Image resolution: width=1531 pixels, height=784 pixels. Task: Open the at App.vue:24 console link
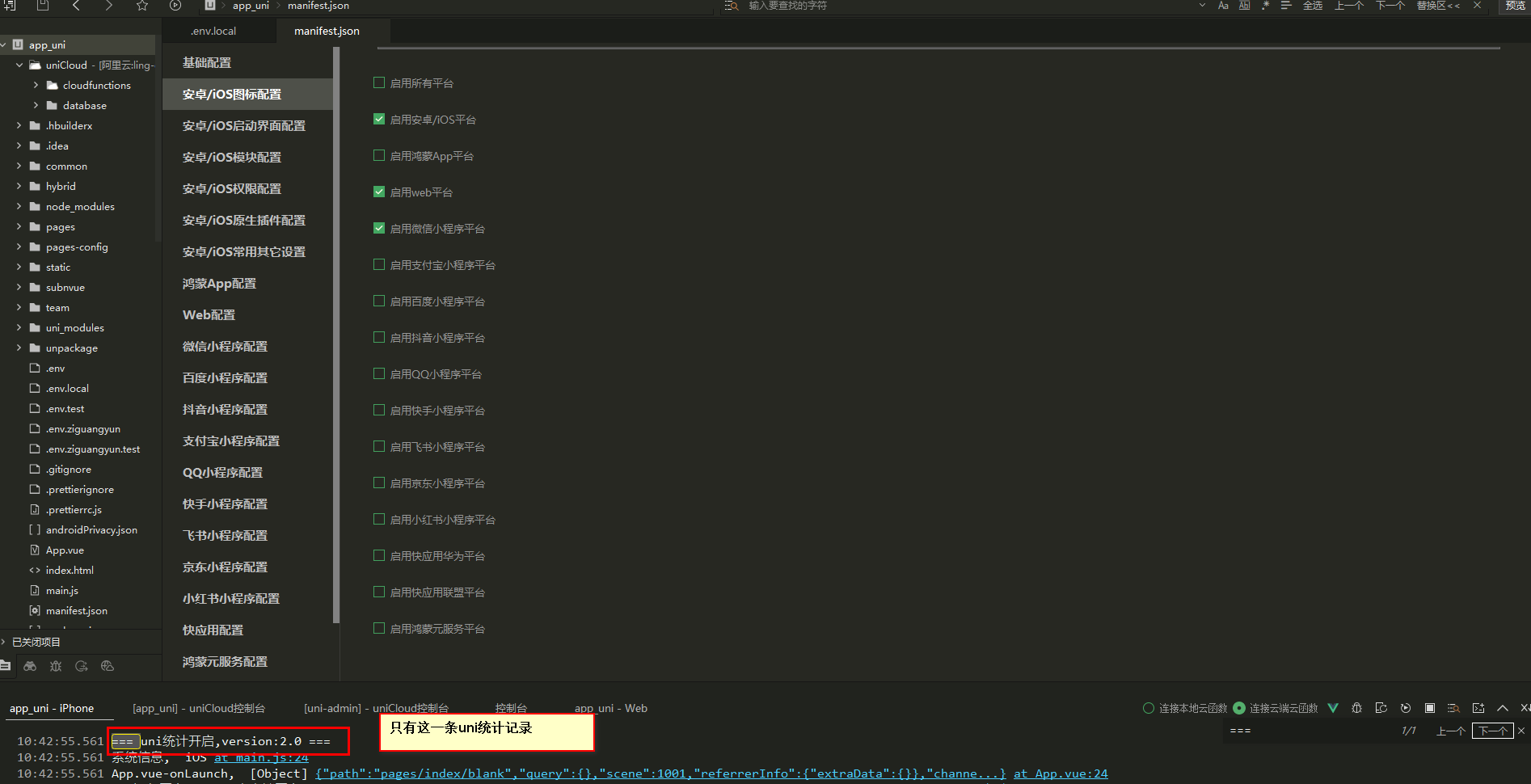click(x=1061, y=773)
